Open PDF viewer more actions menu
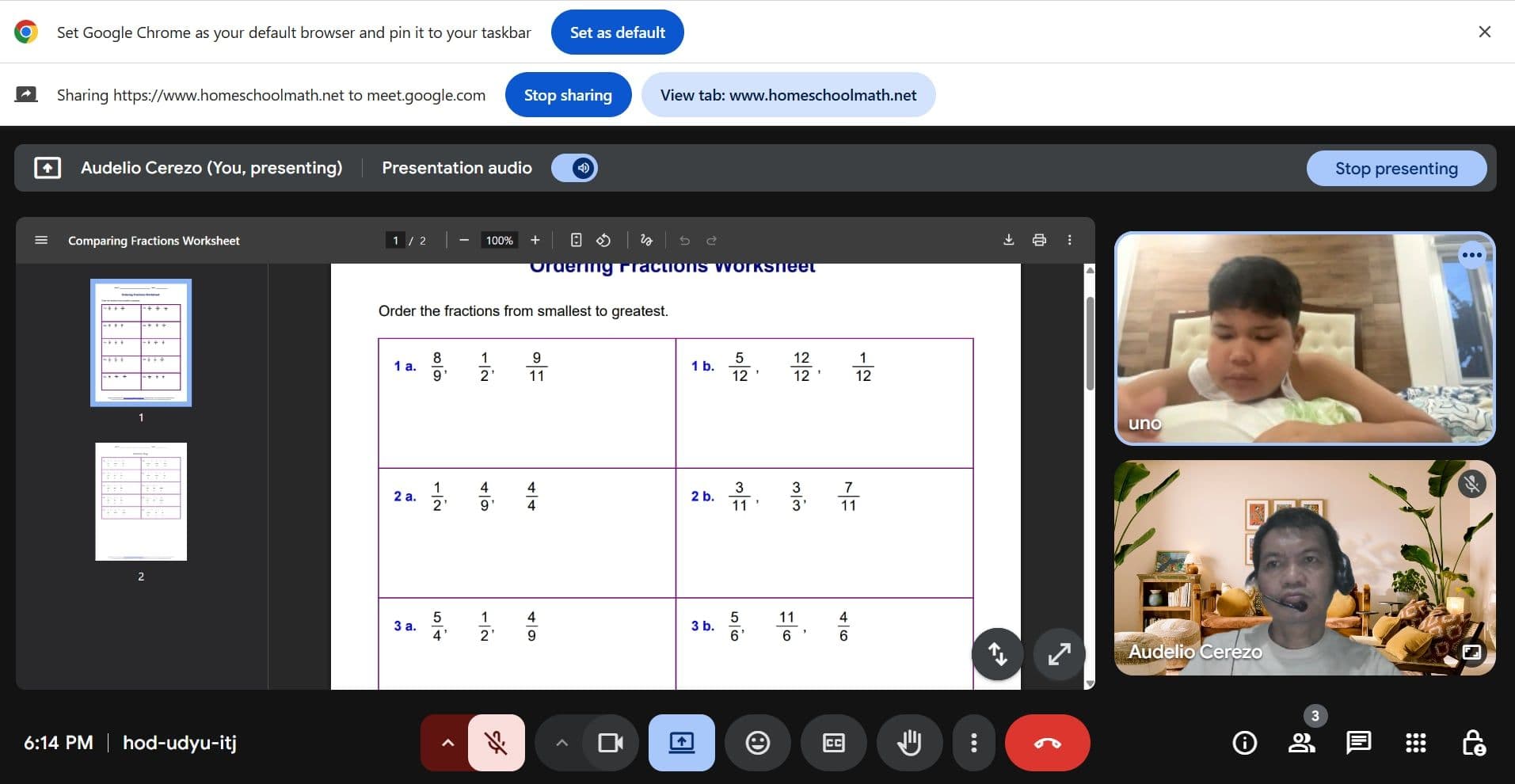Screen dimensions: 1515x784 pyautogui.click(x=1069, y=240)
